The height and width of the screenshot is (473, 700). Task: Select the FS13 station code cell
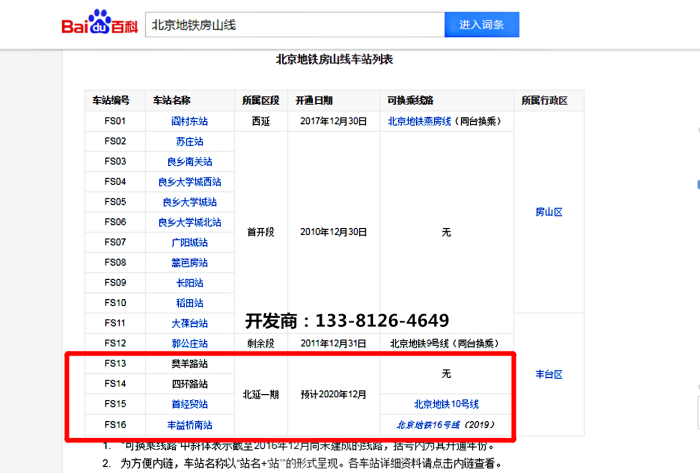115,363
